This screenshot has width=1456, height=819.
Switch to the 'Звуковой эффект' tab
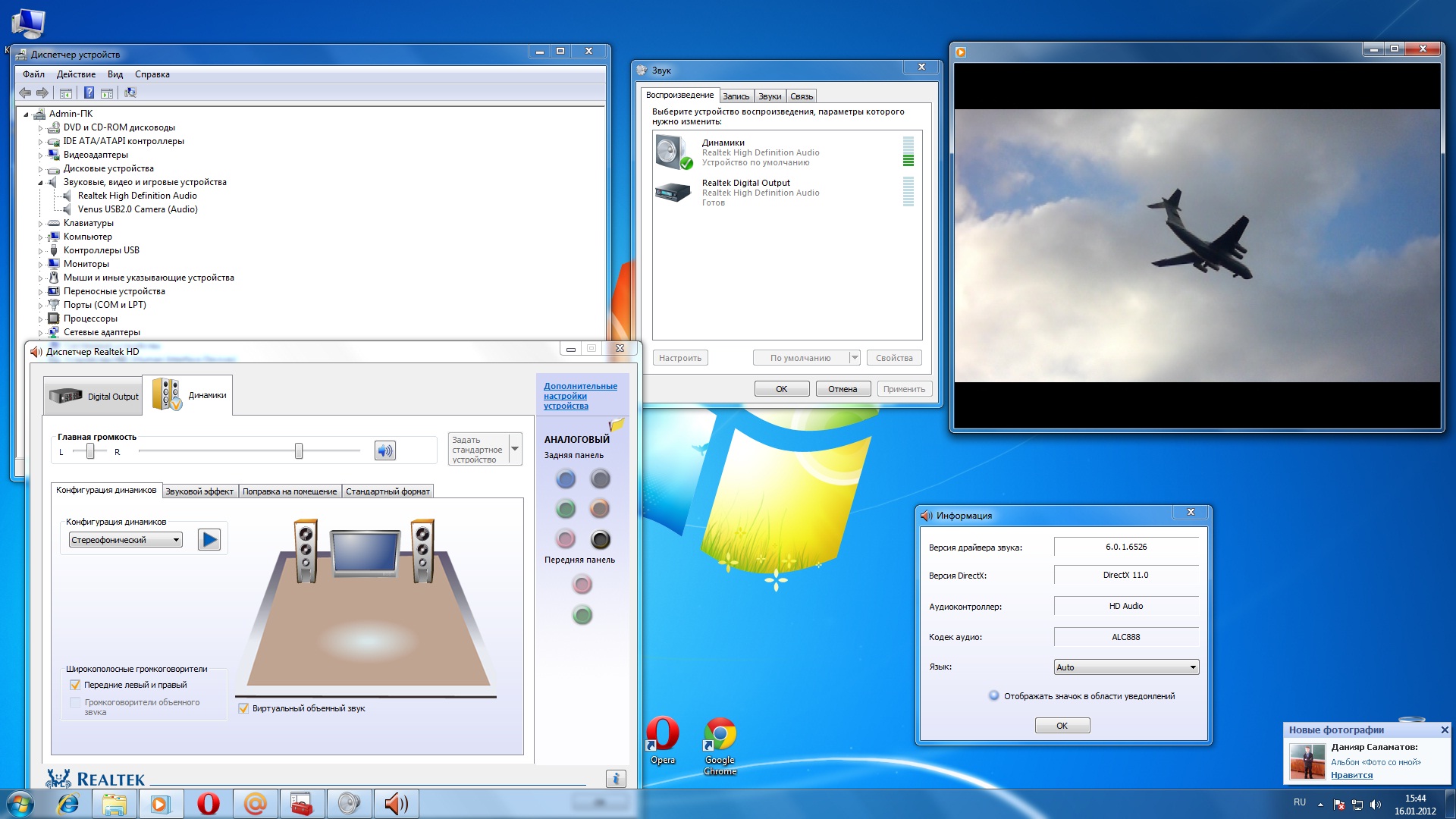click(199, 491)
